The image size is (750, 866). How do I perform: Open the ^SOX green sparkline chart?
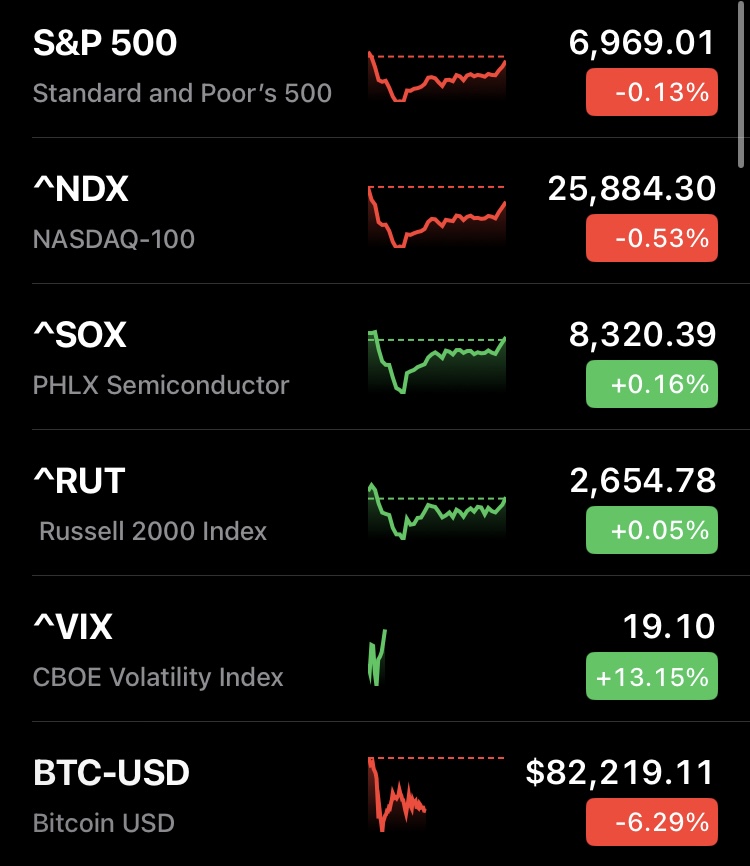point(437,361)
